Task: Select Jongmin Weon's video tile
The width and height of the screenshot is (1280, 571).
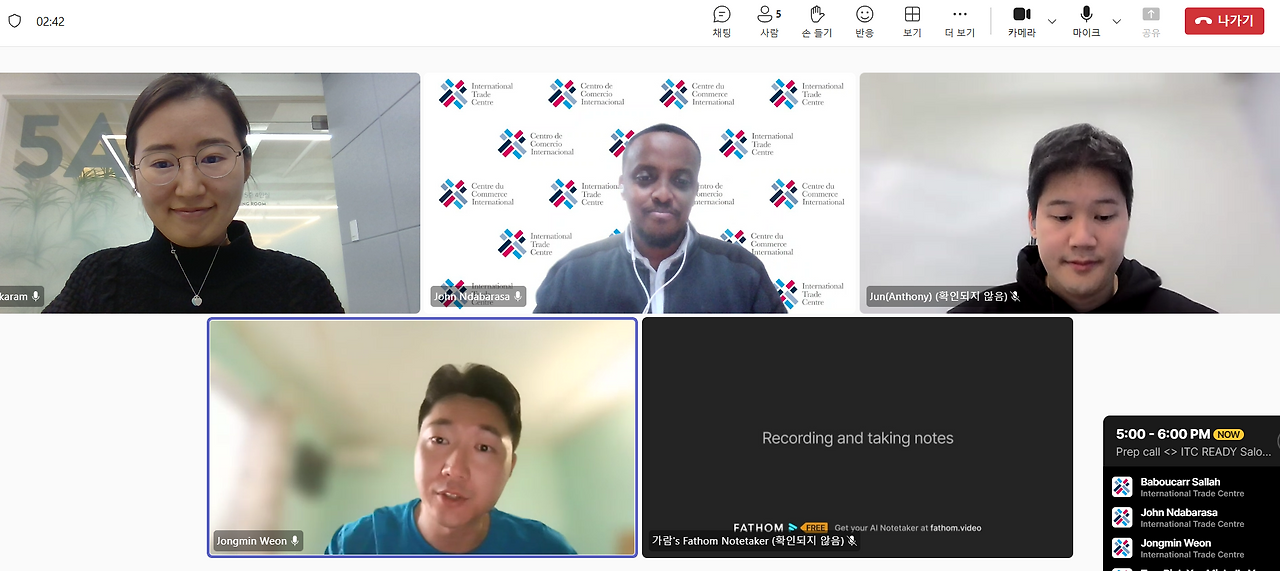Action: click(422, 437)
